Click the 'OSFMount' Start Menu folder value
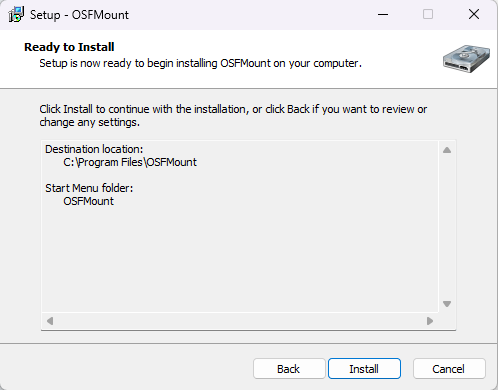This screenshot has width=498, height=390. [88, 201]
